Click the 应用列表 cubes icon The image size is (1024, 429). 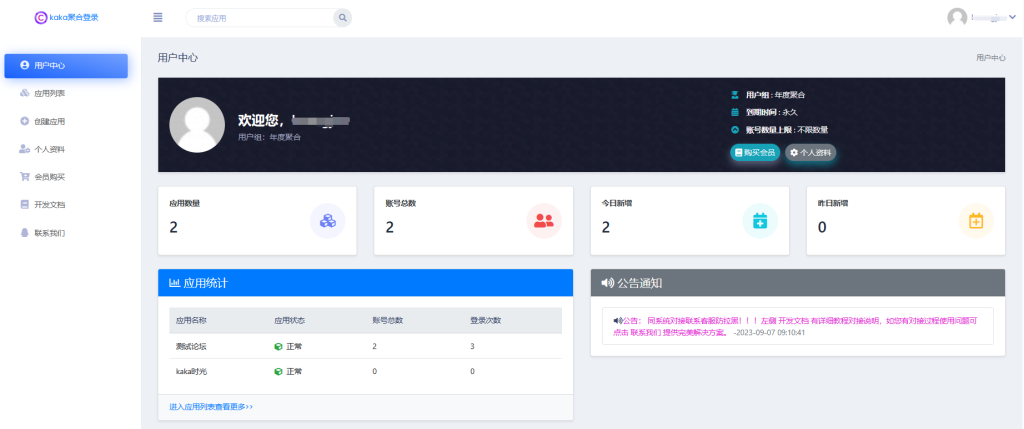[24, 93]
